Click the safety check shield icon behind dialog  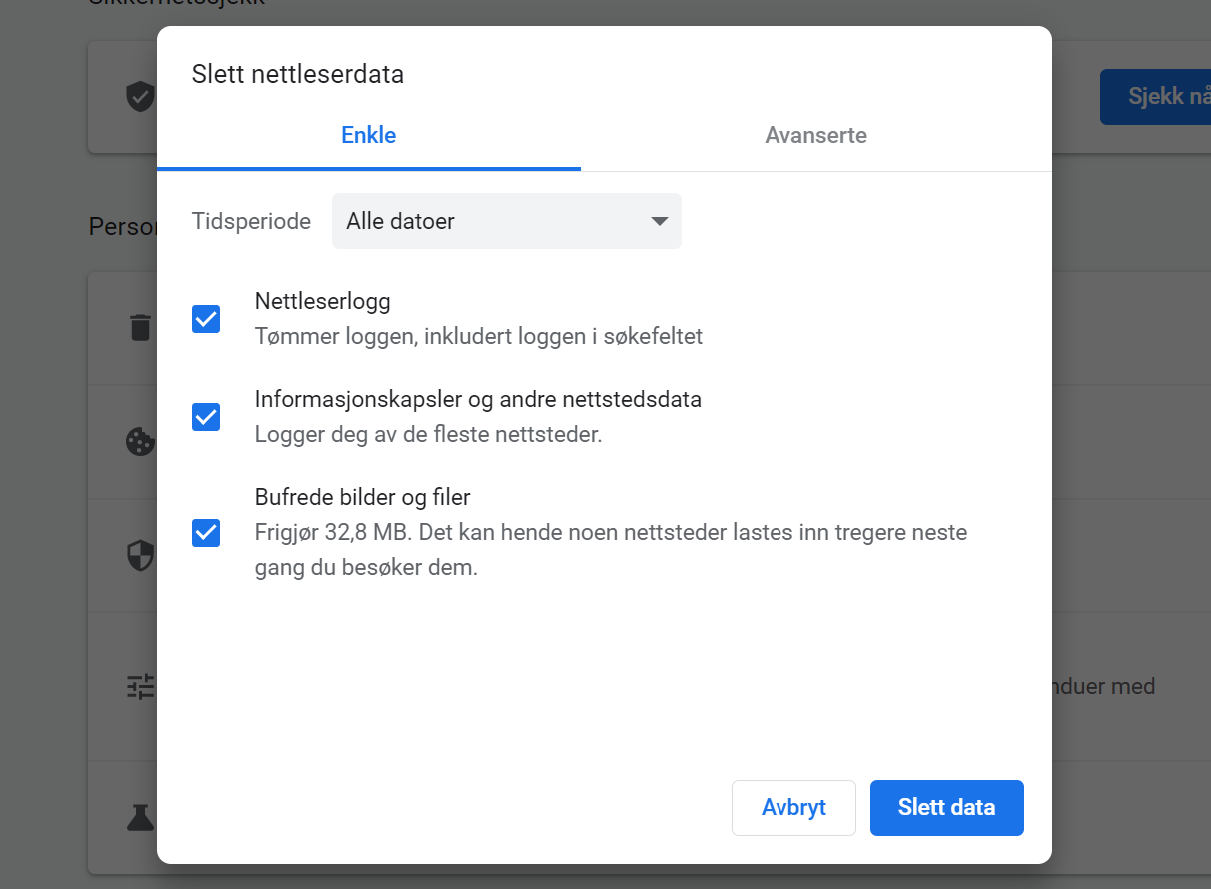pyautogui.click(x=140, y=96)
